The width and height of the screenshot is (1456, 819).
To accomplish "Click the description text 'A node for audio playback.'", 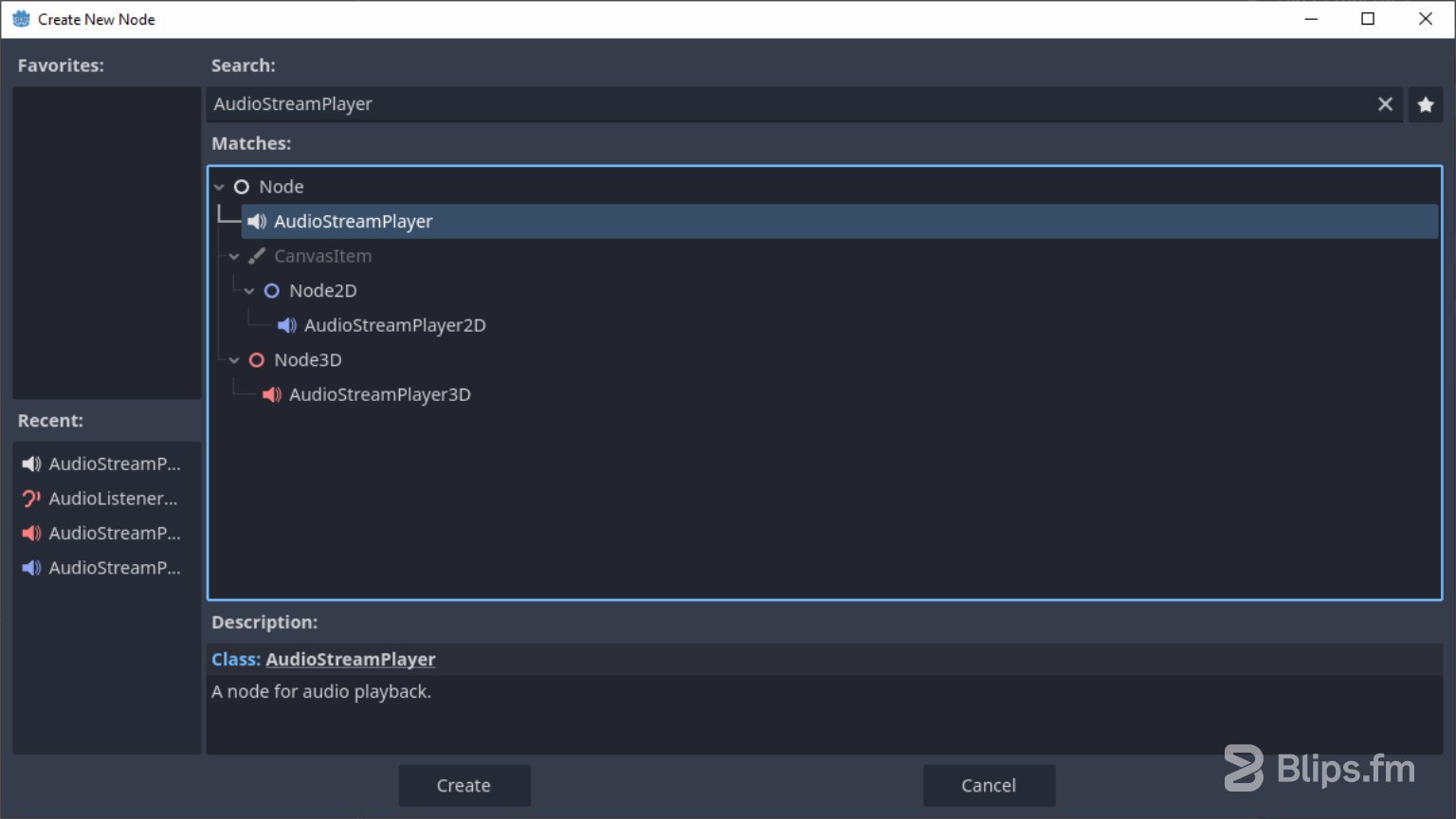I will (x=321, y=692).
